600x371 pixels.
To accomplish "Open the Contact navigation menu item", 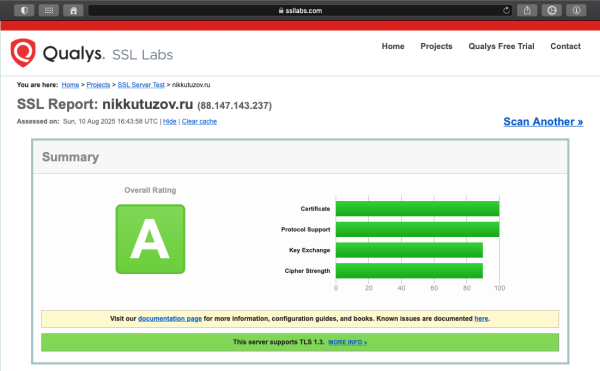I will [566, 46].
